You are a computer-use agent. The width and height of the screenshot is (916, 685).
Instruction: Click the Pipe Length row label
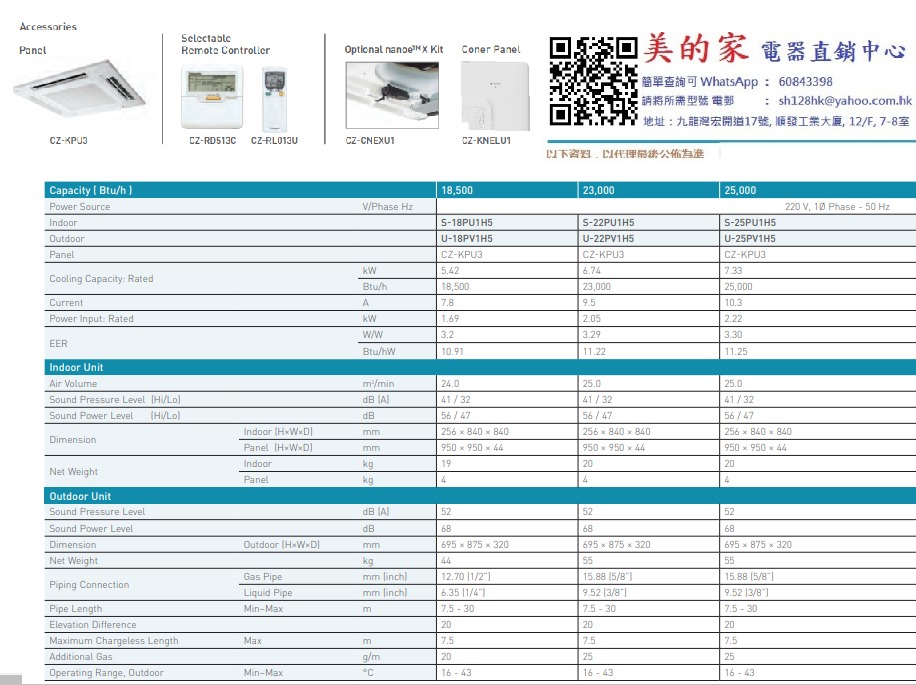pos(75,608)
